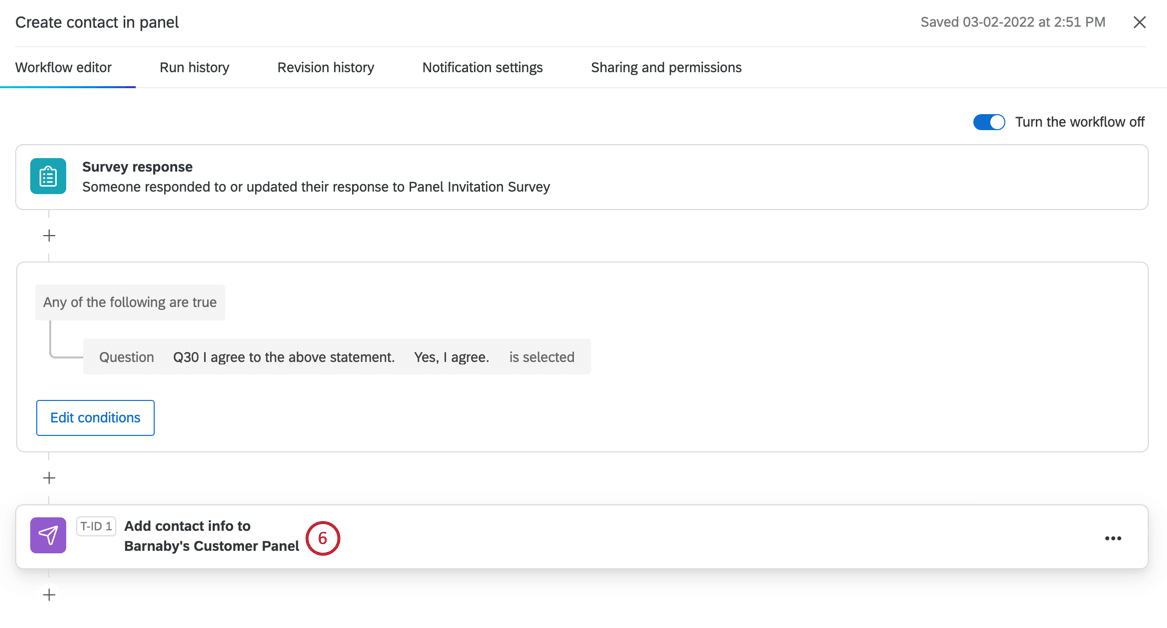Expand the ellipsis options for the panel task

1113,537
